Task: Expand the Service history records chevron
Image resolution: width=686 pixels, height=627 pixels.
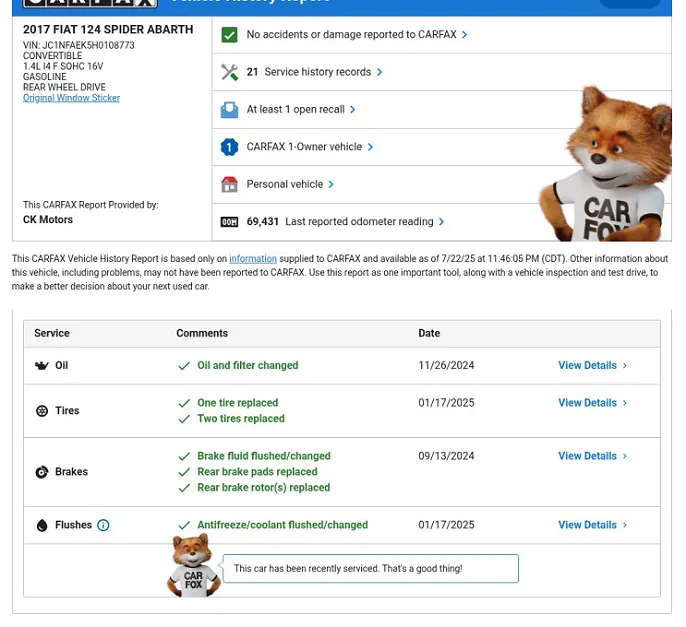Action: (379, 72)
